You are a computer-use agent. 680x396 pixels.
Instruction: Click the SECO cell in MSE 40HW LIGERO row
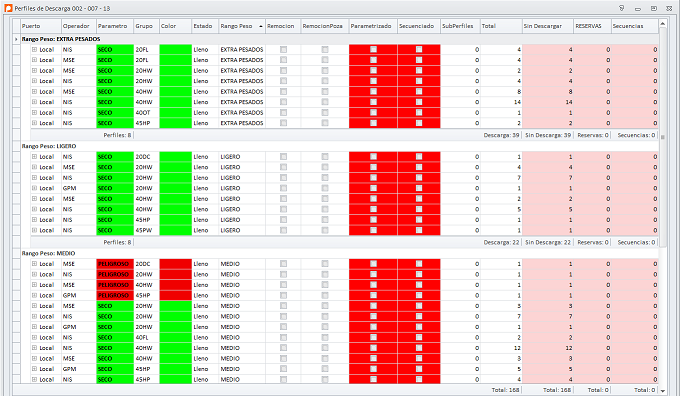point(114,199)
